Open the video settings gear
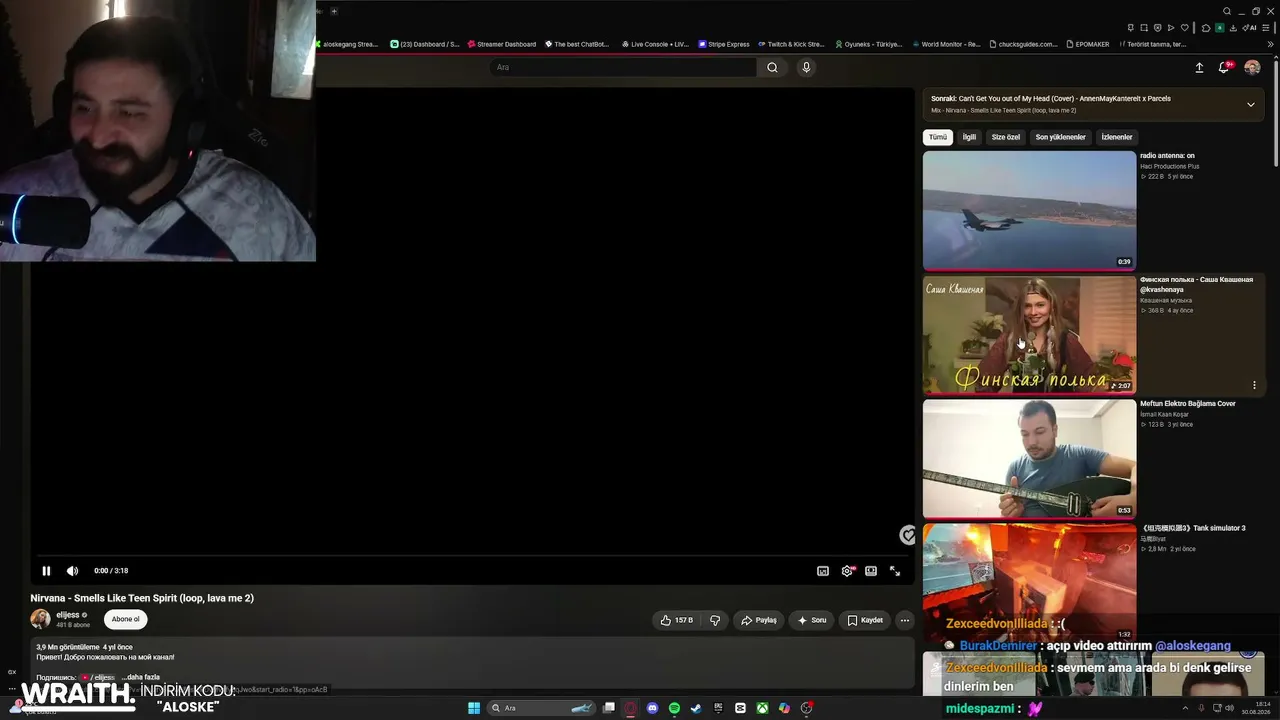 (847, 571)
